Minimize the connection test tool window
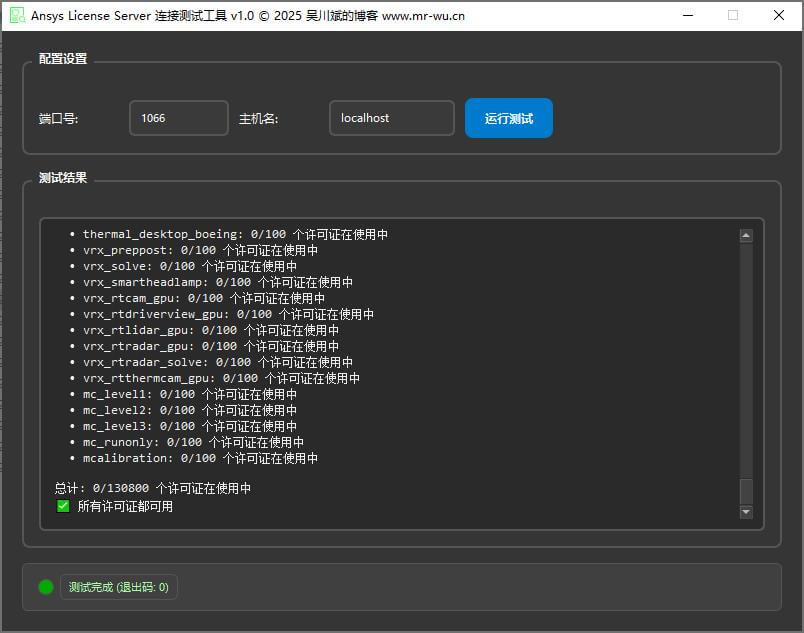804x633 pixels. pyautogui.click(x=687, y=16)
